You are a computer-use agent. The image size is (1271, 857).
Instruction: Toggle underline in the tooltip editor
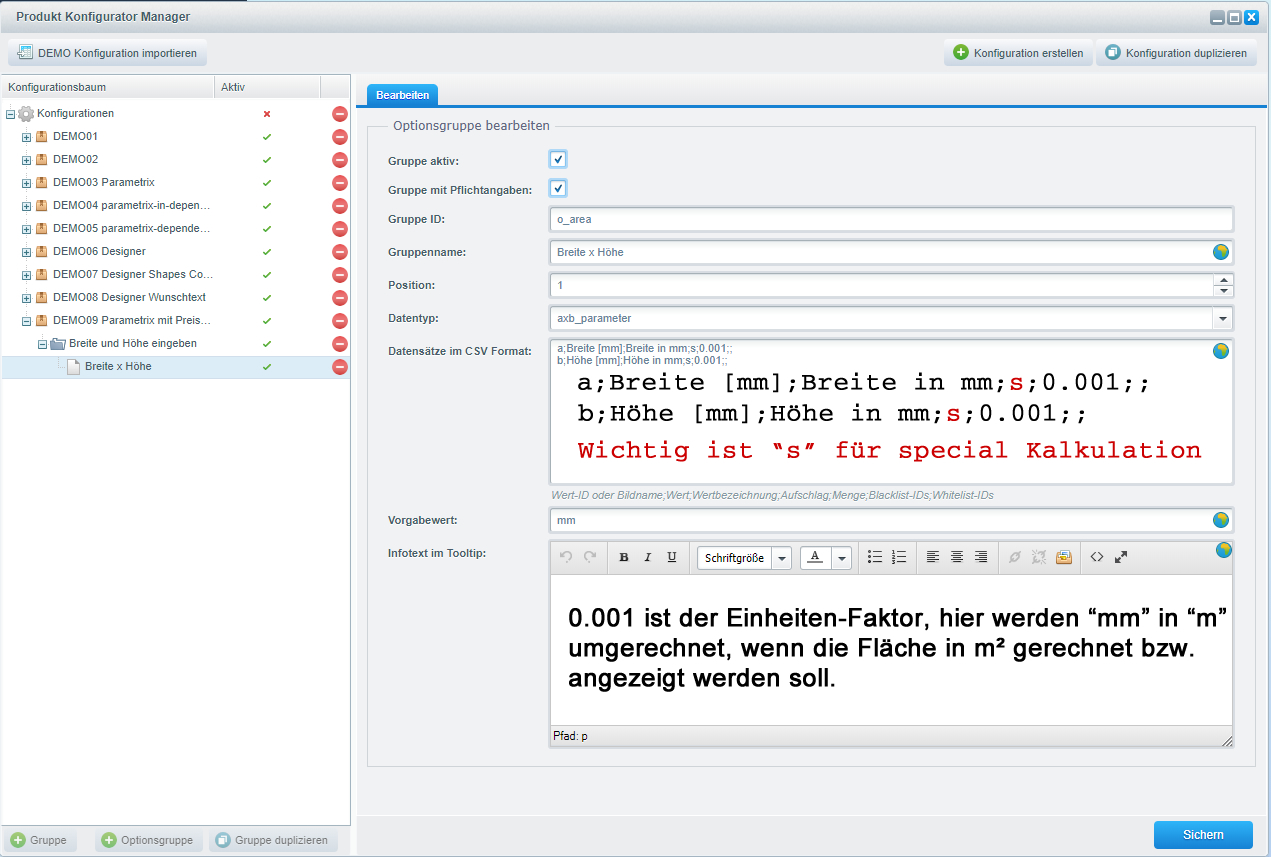point(671,557)
